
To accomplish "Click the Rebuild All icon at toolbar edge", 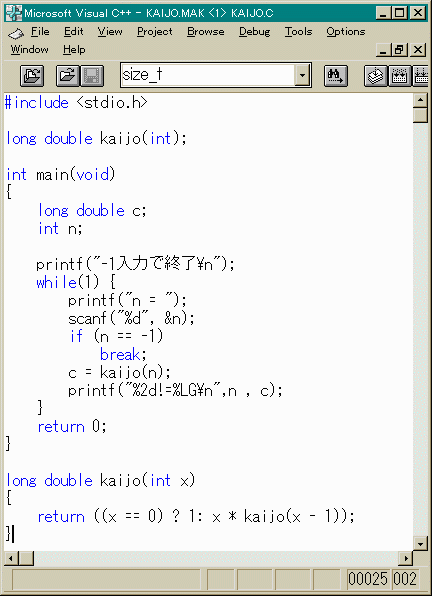I will (x=421, y=75).
